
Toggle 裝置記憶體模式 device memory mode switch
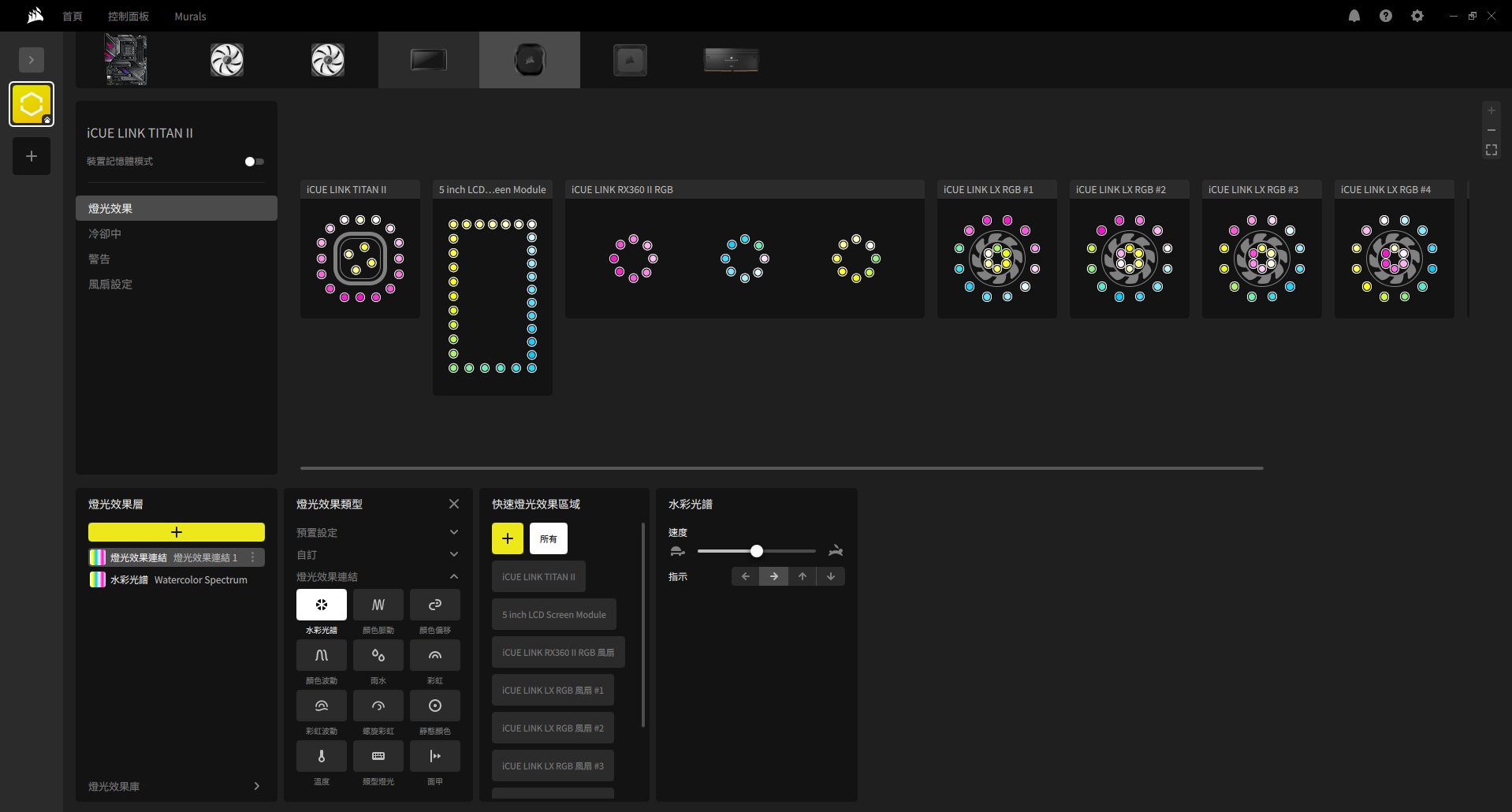[254, 162]
